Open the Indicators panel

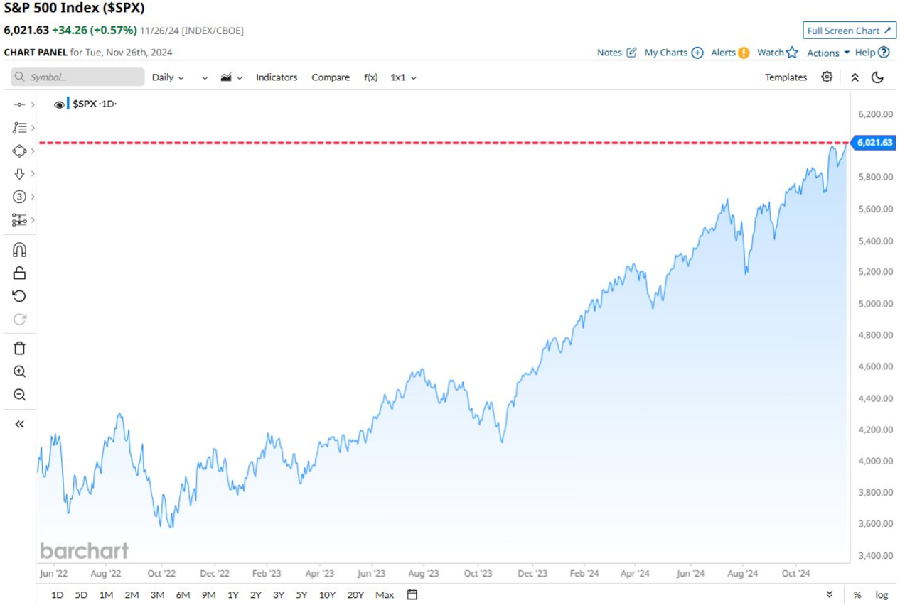(277, 77)
